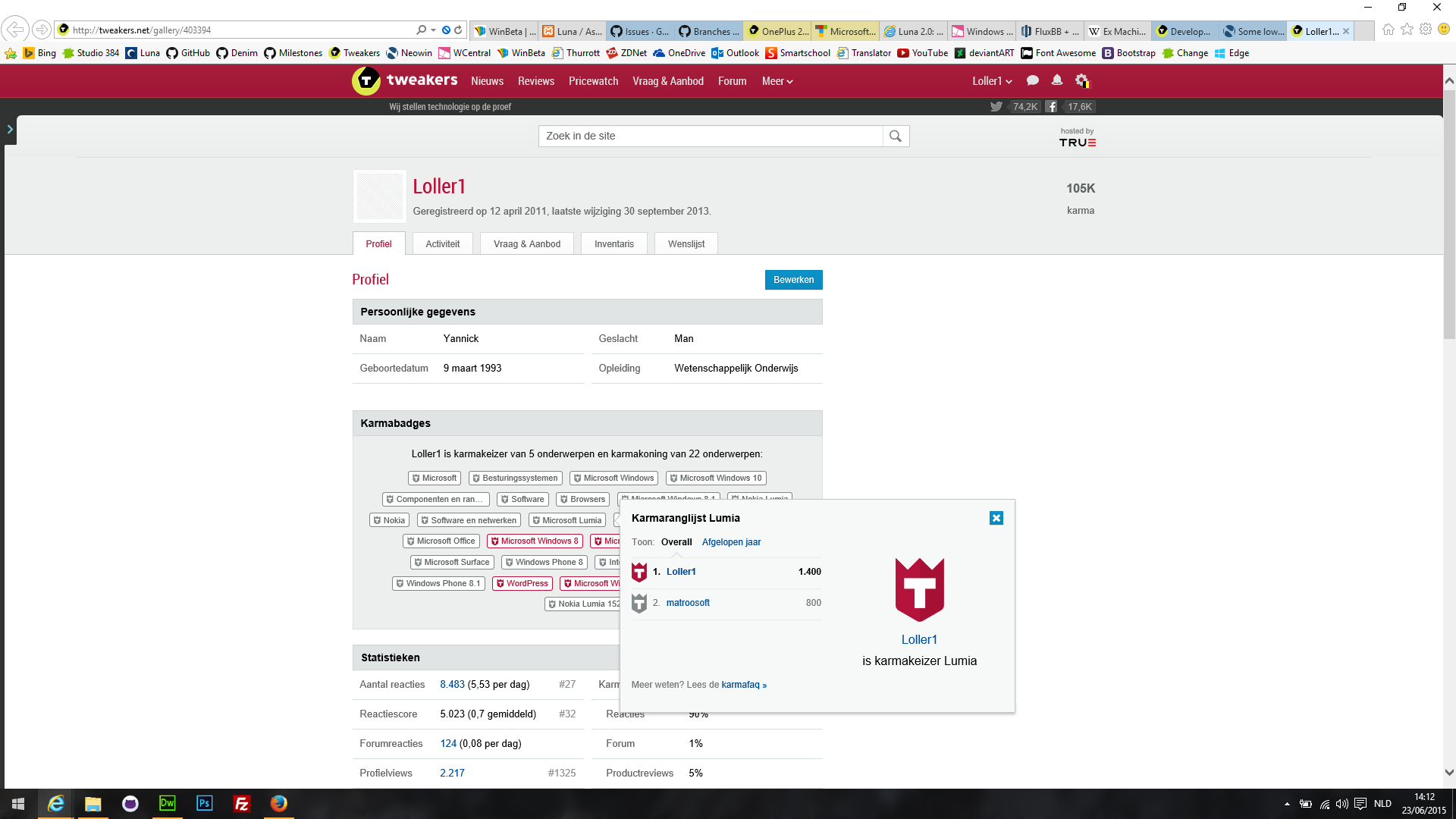Viewport: 1456px width, 819px height.
Task: Click the large karmakeizer shield badge
Action: [919, 589]
